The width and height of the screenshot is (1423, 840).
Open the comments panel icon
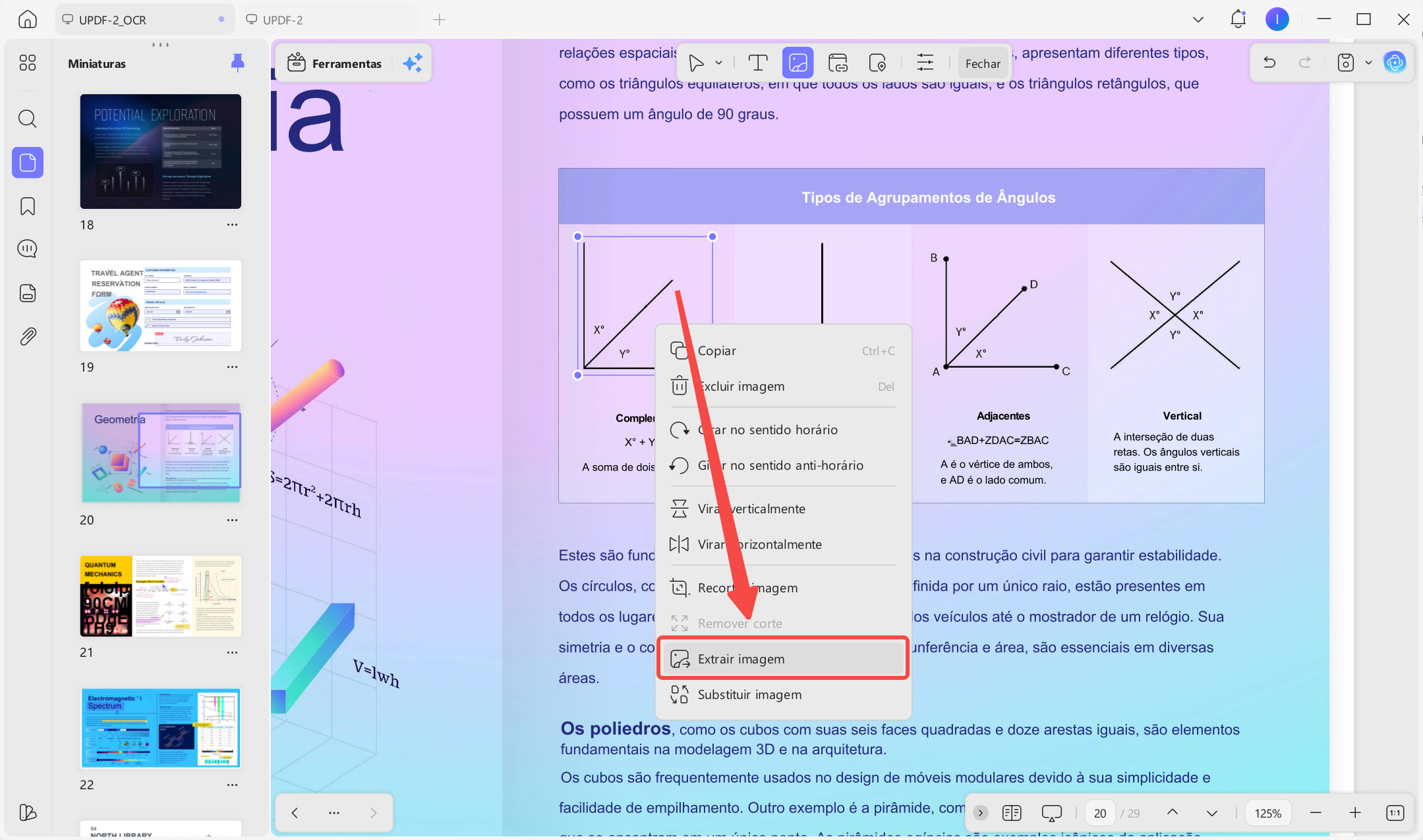pos(28,249)
